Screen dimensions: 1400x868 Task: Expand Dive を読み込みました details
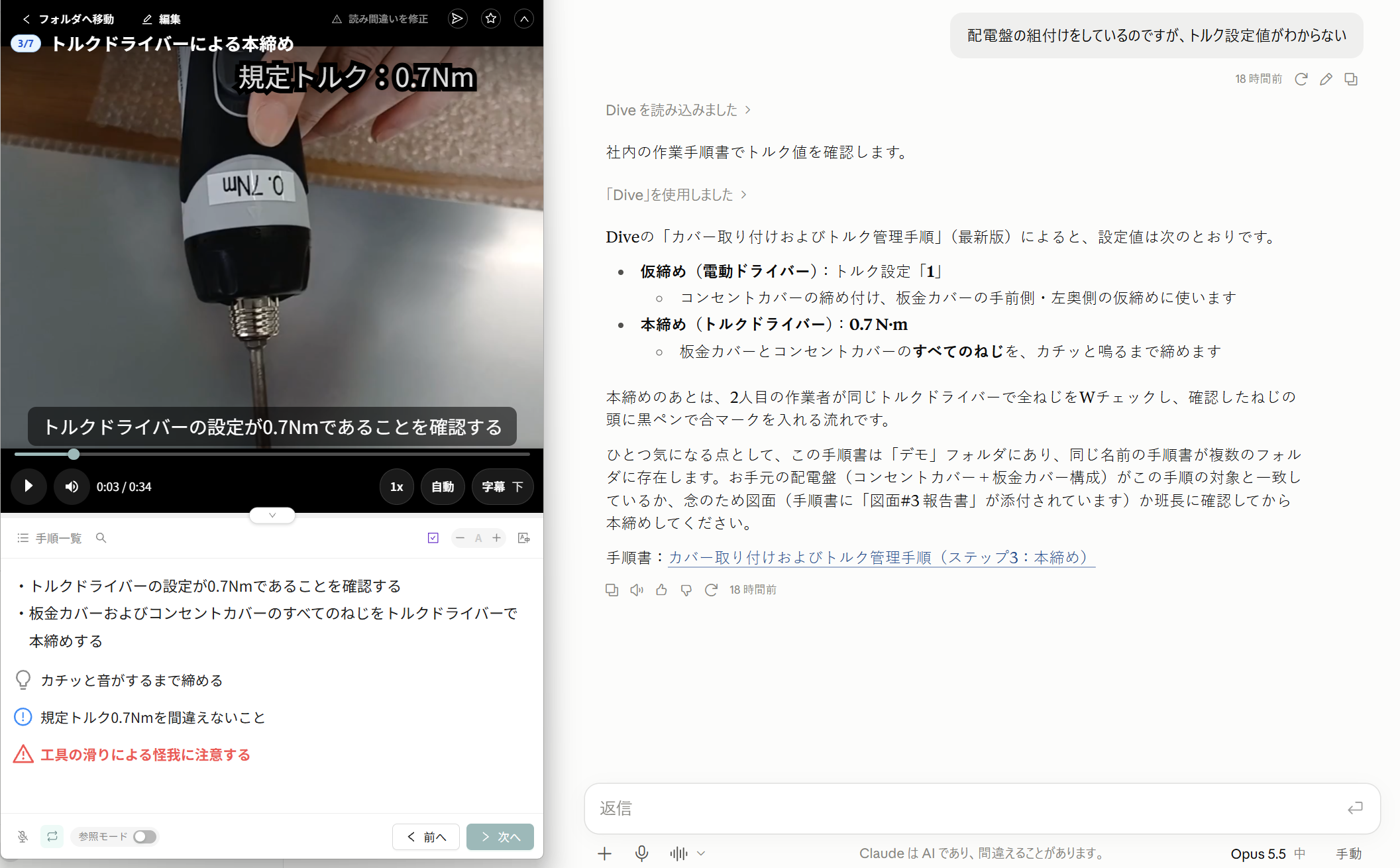(678, 110)
